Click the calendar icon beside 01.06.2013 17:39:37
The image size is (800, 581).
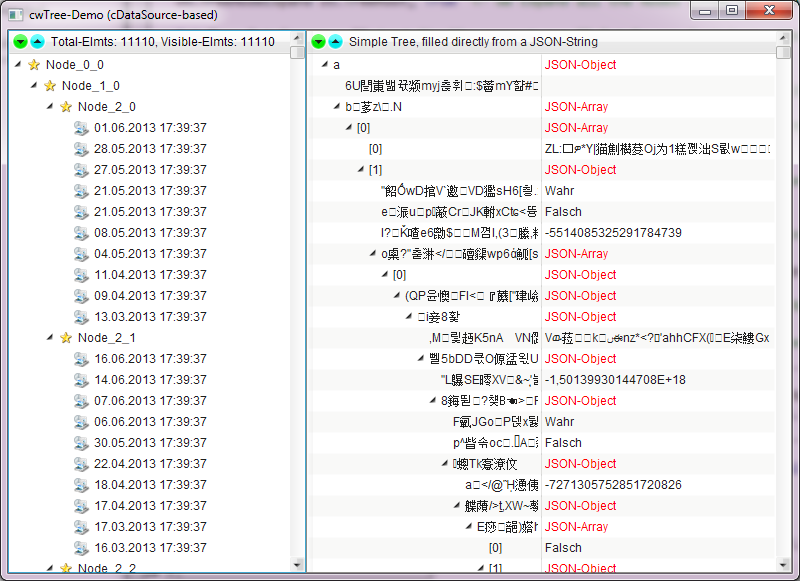(82, 128)
